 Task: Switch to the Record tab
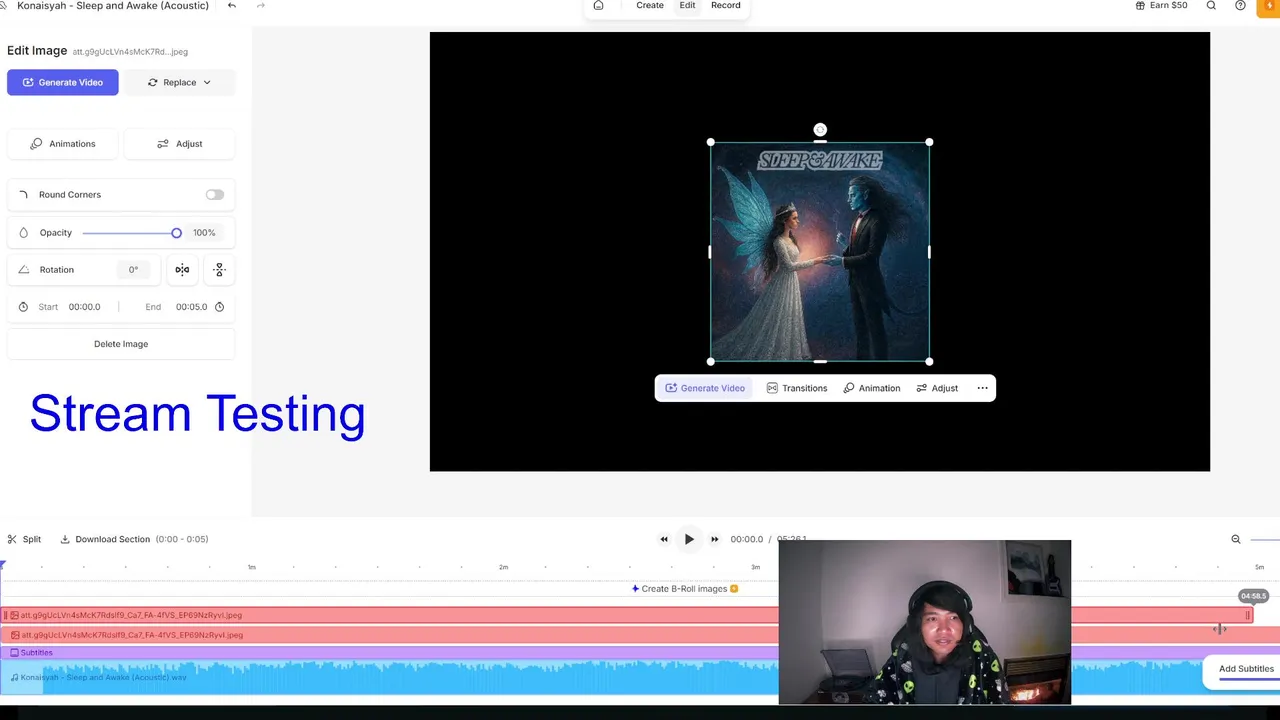[x=726, y=6]
